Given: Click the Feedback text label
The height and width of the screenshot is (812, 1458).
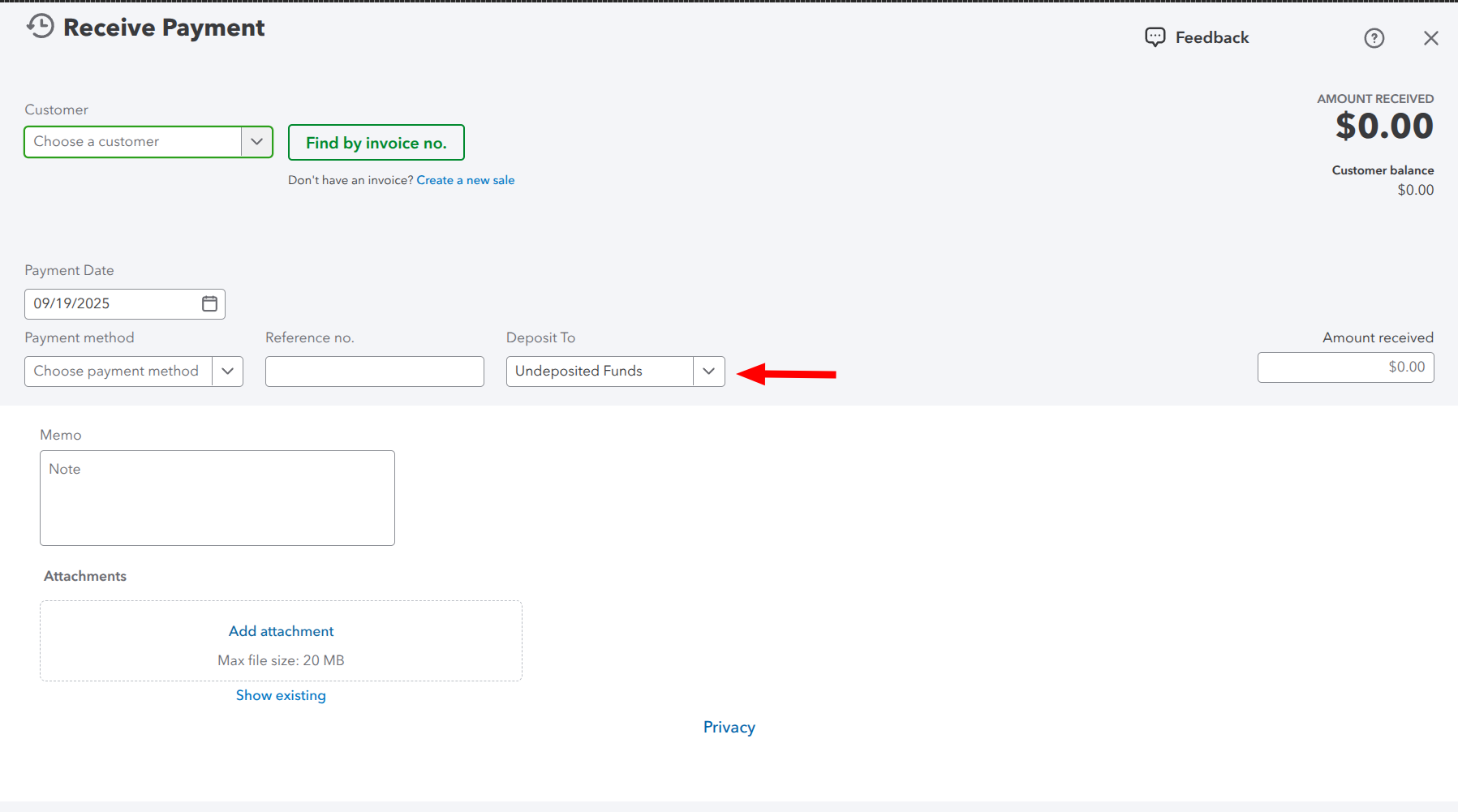Looking at the screenshot, I should pyautogui.click(x=1211, y=37).
